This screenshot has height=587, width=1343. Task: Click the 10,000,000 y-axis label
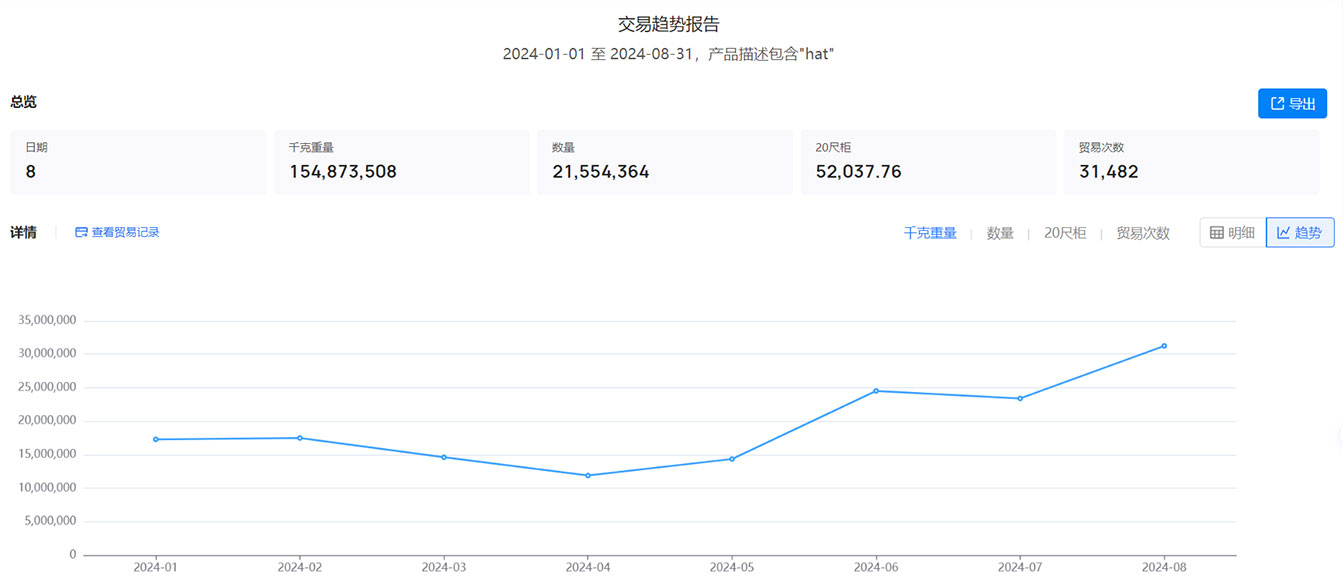click(x=48, y=487)
